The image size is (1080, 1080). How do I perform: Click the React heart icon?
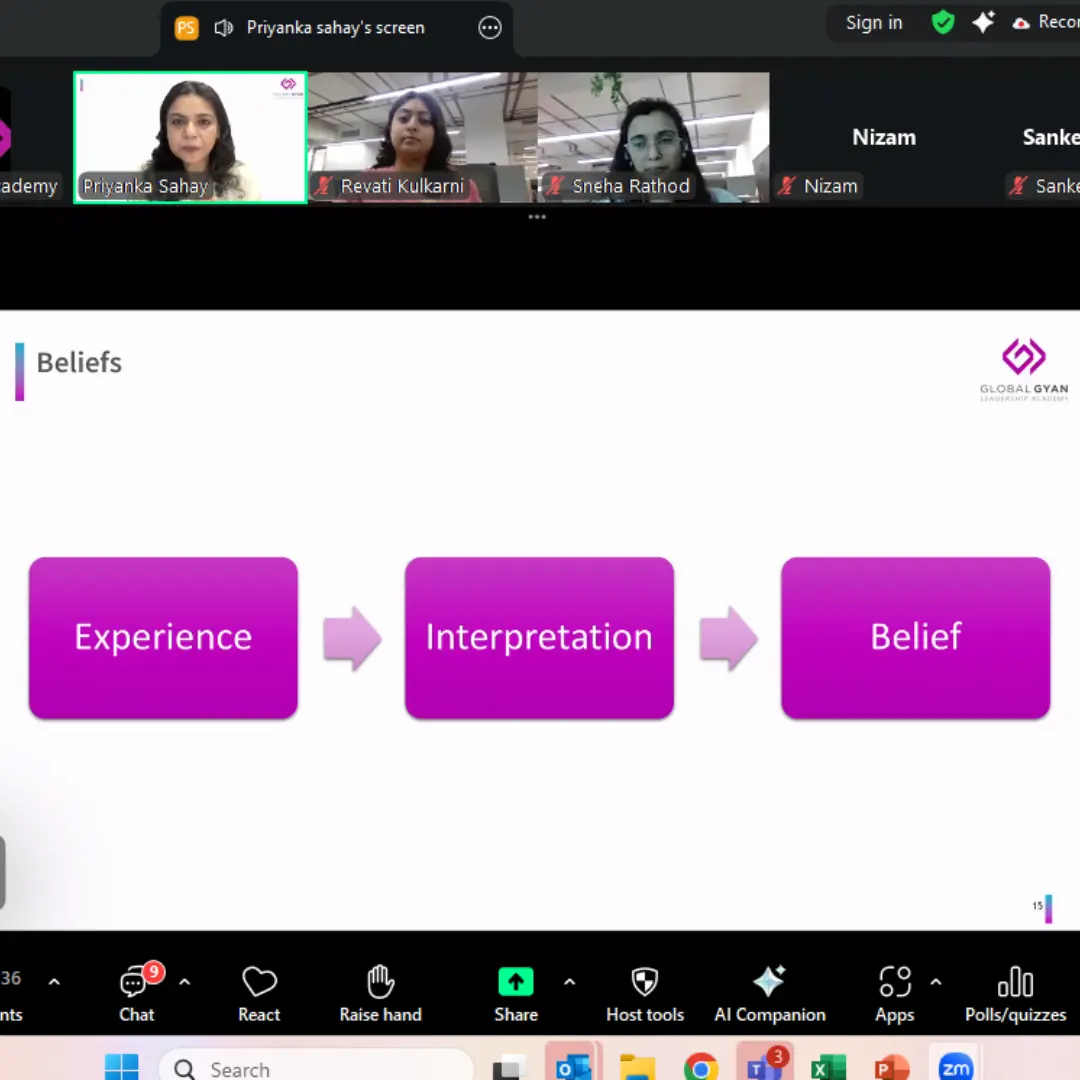coord(259,994)
